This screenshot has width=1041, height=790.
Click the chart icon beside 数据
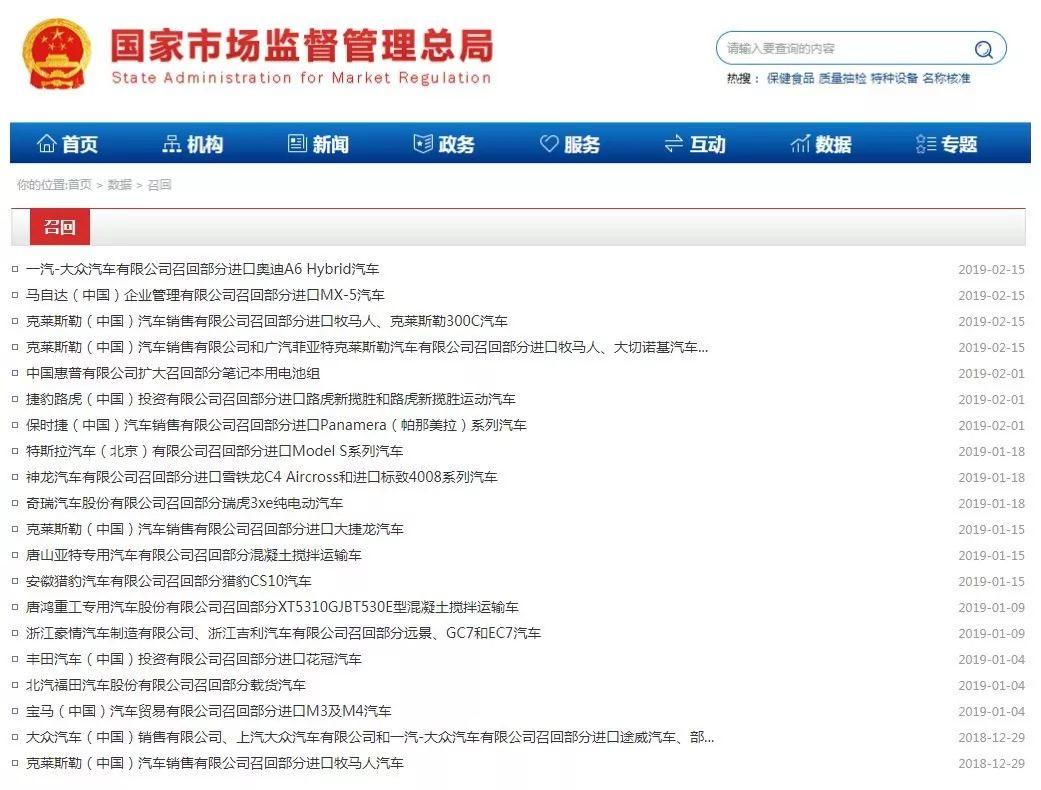click(x=800, y=143)
